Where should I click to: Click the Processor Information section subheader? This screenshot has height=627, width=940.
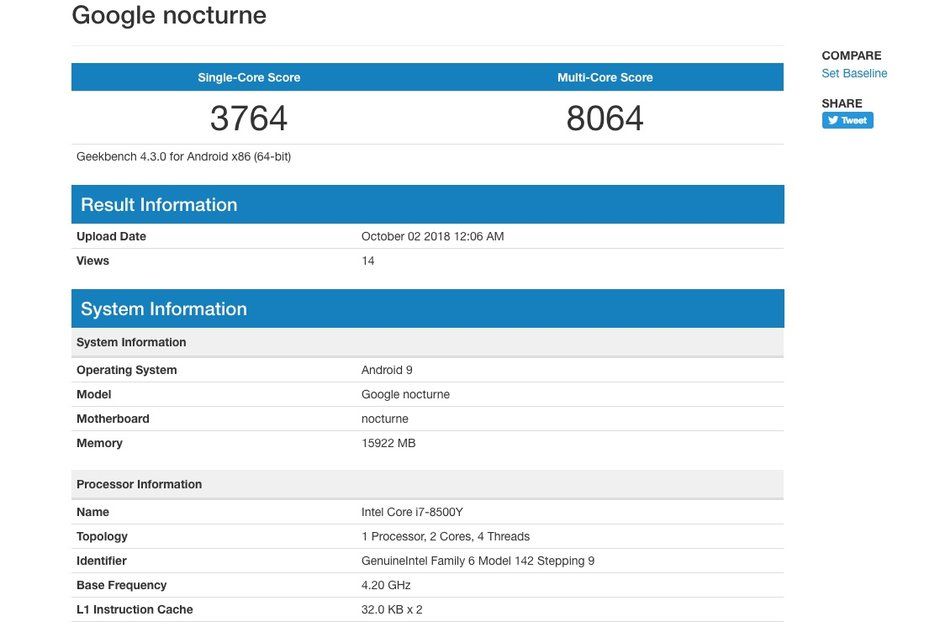pos(139,485)
